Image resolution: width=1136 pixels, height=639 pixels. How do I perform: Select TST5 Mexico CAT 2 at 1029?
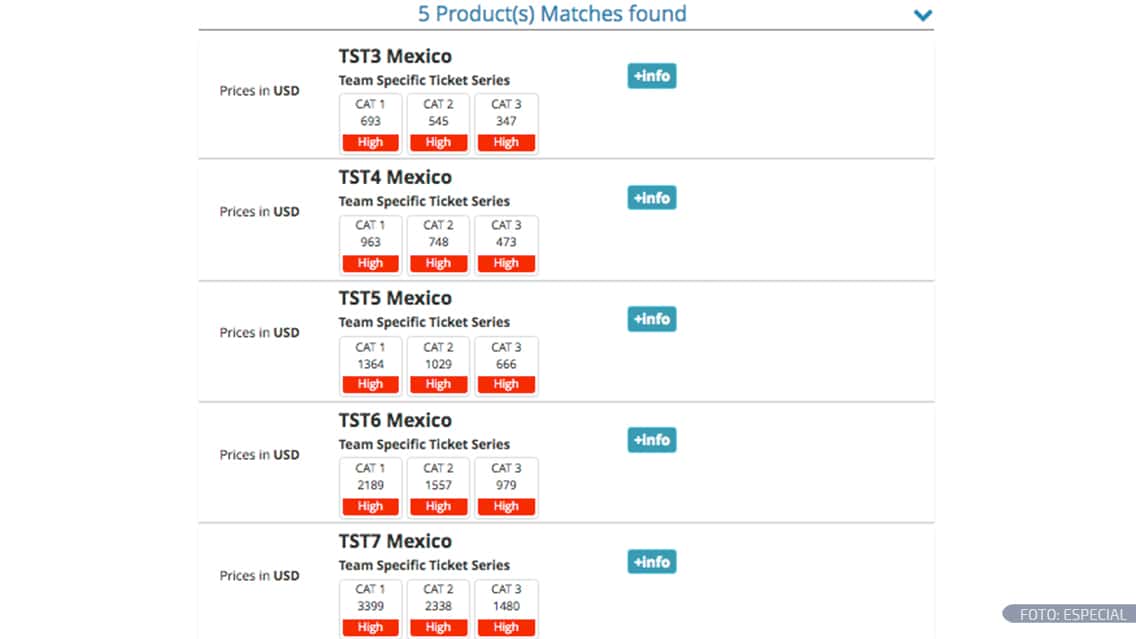438,366
